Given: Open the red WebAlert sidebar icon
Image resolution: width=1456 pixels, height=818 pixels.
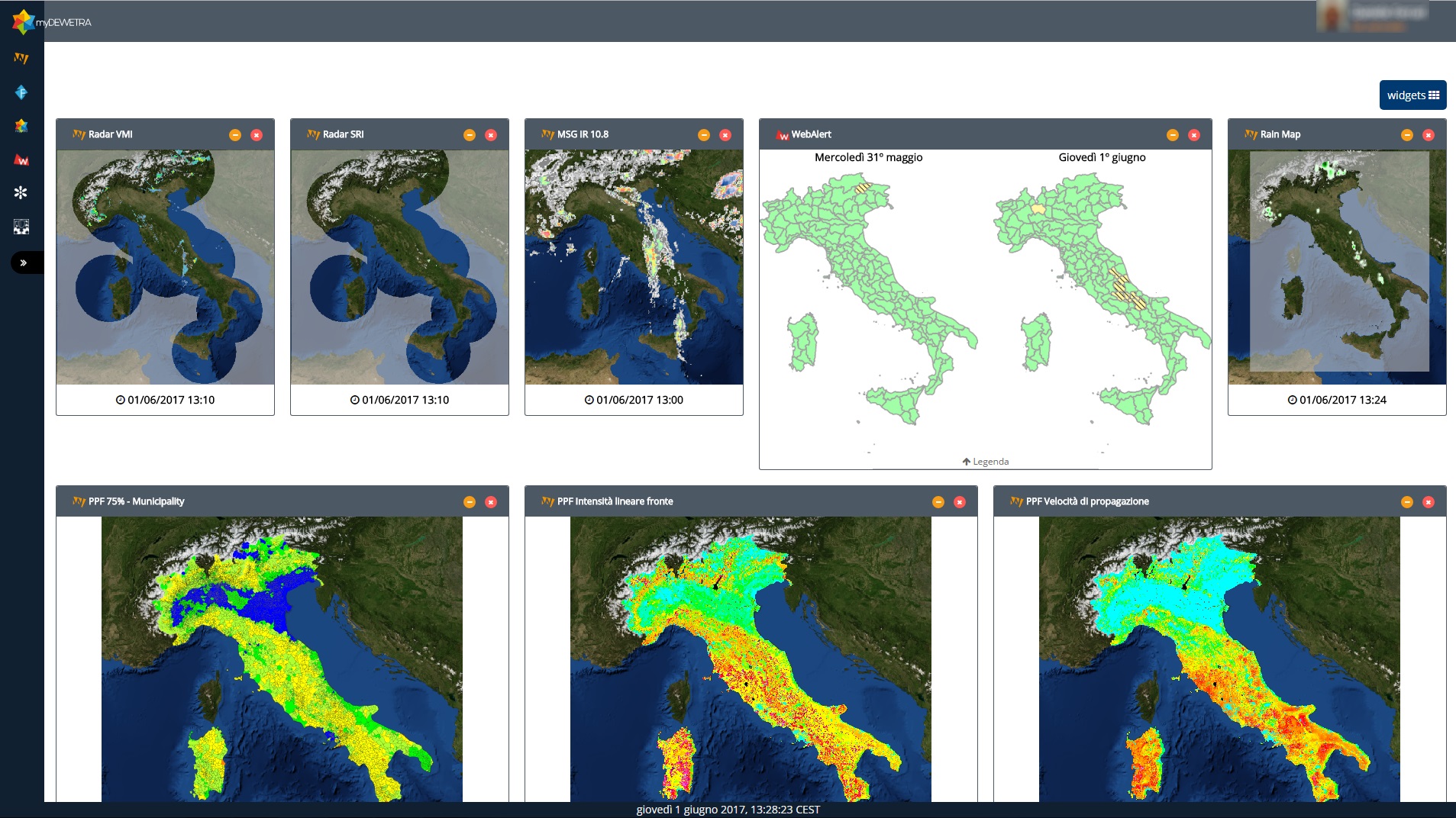Looking at the screenshot, I should click(21, 159).
